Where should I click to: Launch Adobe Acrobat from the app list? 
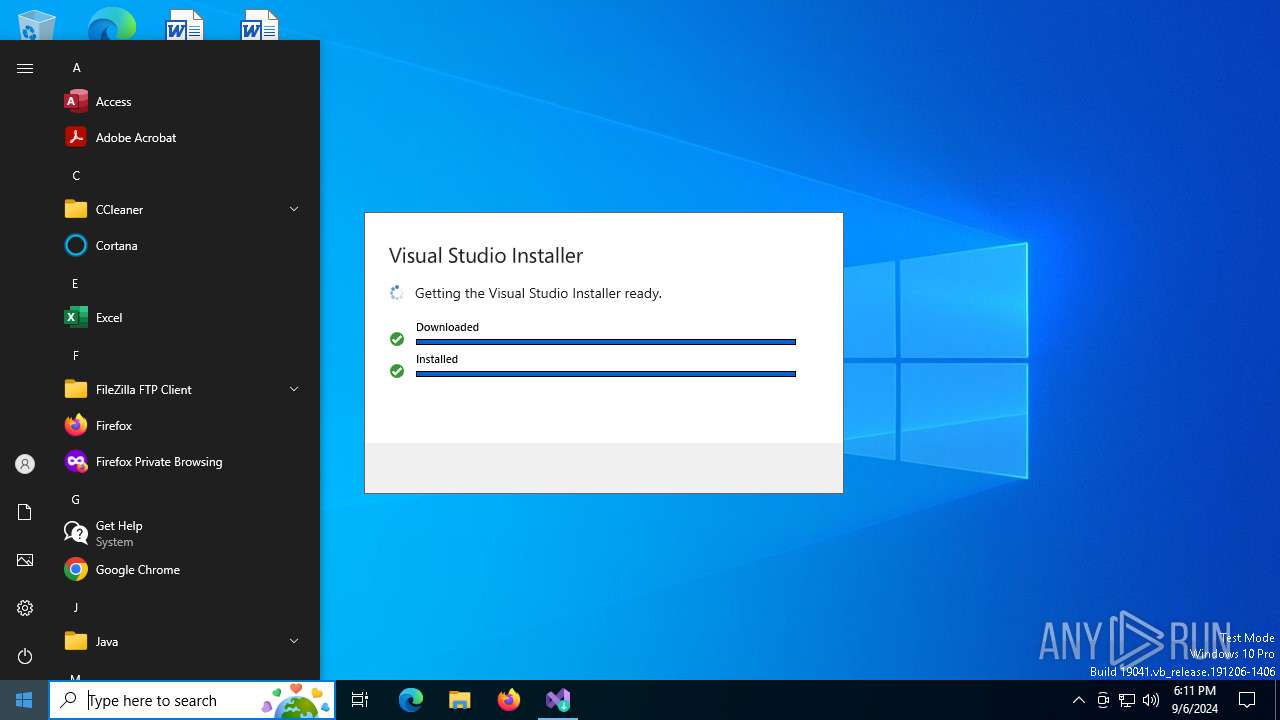[x=184, y=137]
